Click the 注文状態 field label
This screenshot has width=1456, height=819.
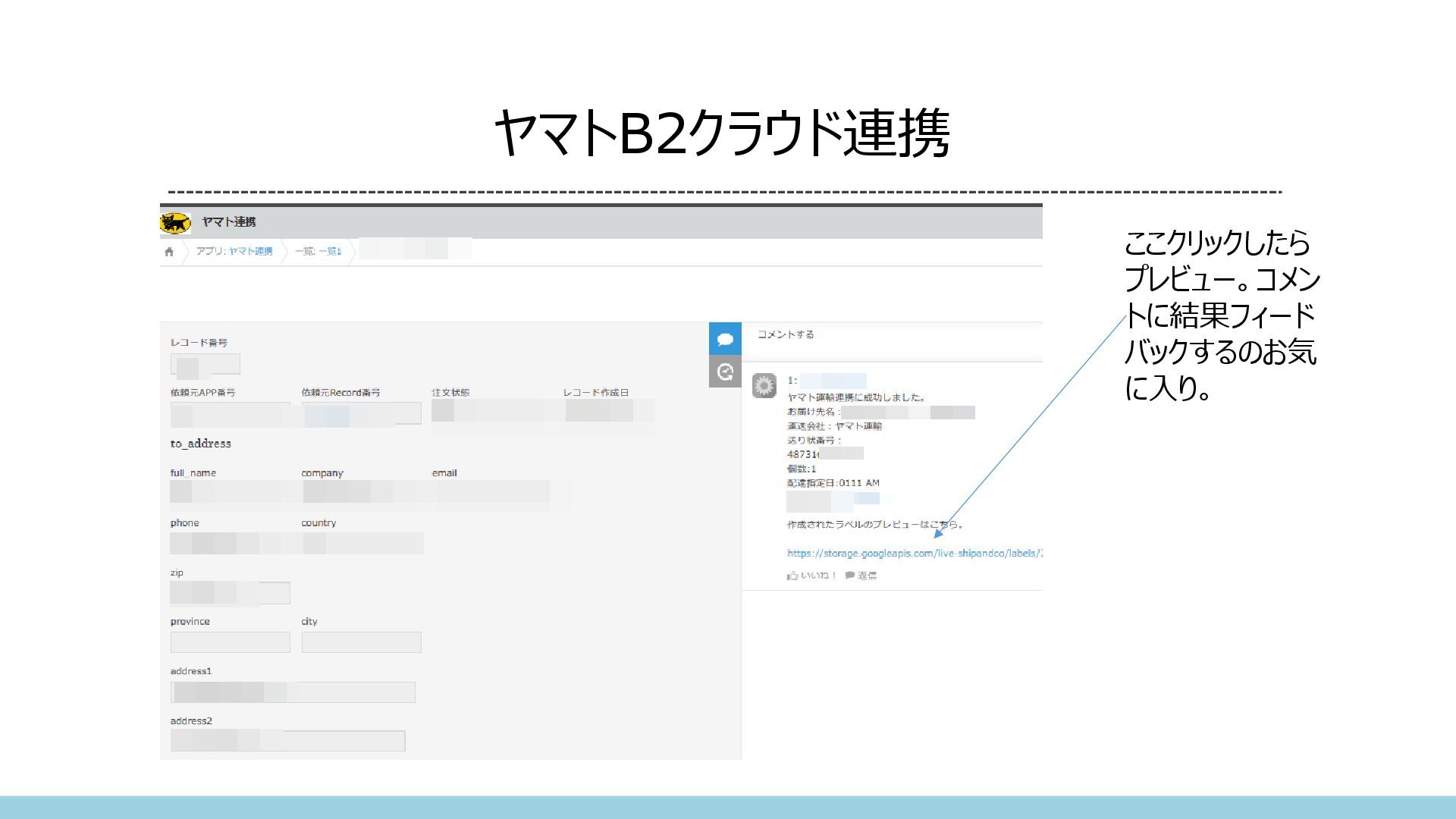coord(450,393)
